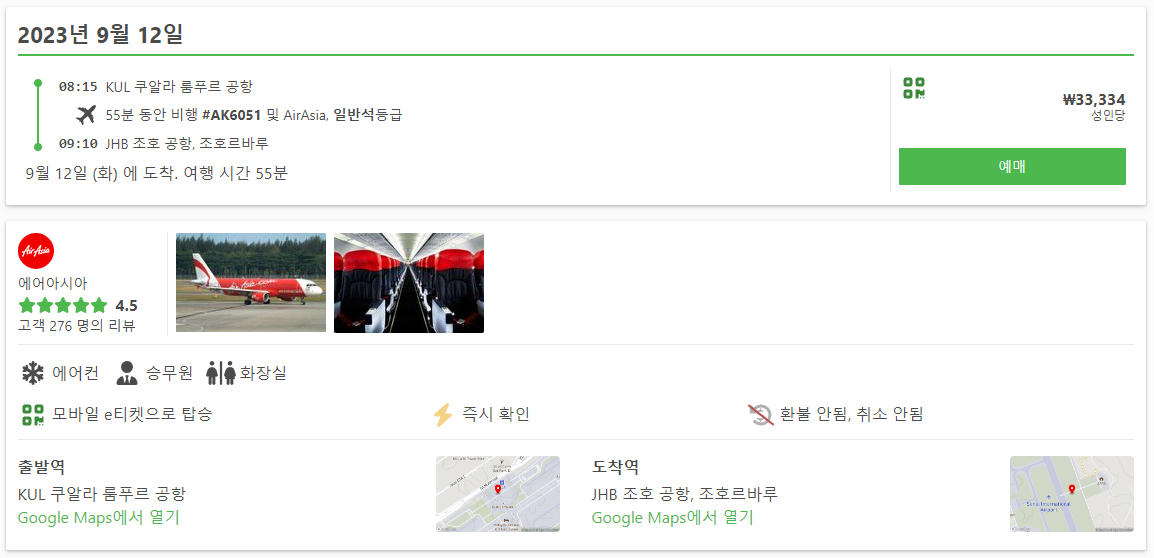Screen dimensions: 1154x558
Task: Open Google Maps link for KUL departure
Action: coord(99,518)
